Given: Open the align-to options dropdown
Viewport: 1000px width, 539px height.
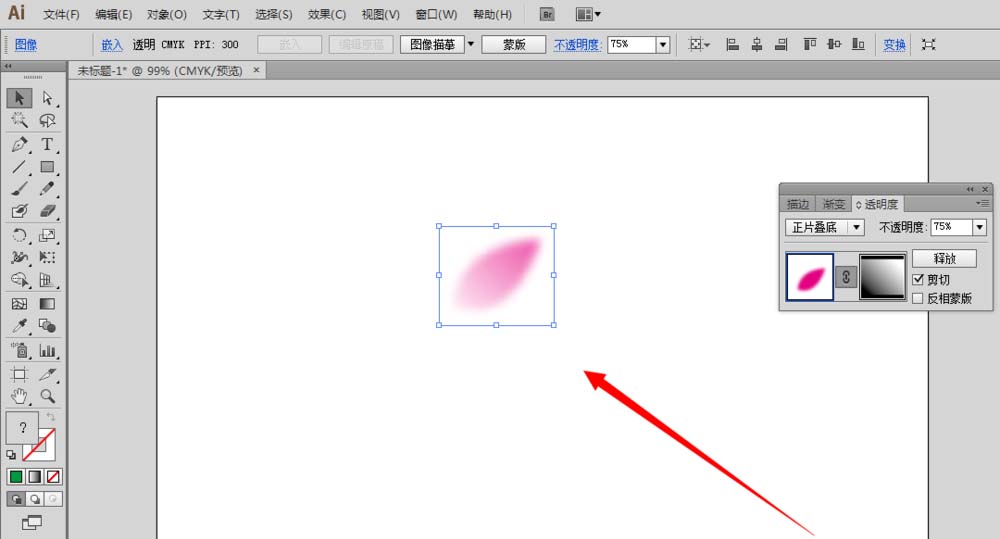Looking at the screenshot, I should click(x=699, y=45).
